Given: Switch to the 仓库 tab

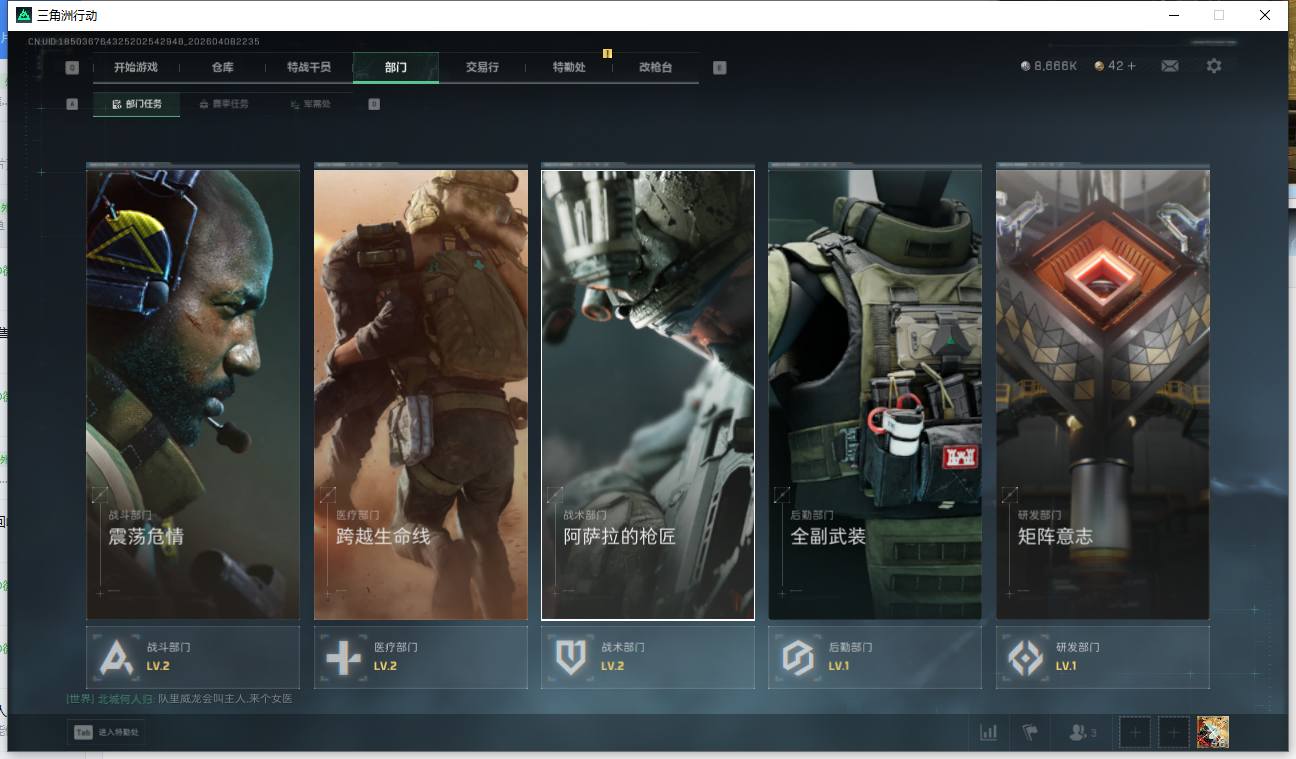Looking at the screenshot, I should coord(222,67).
